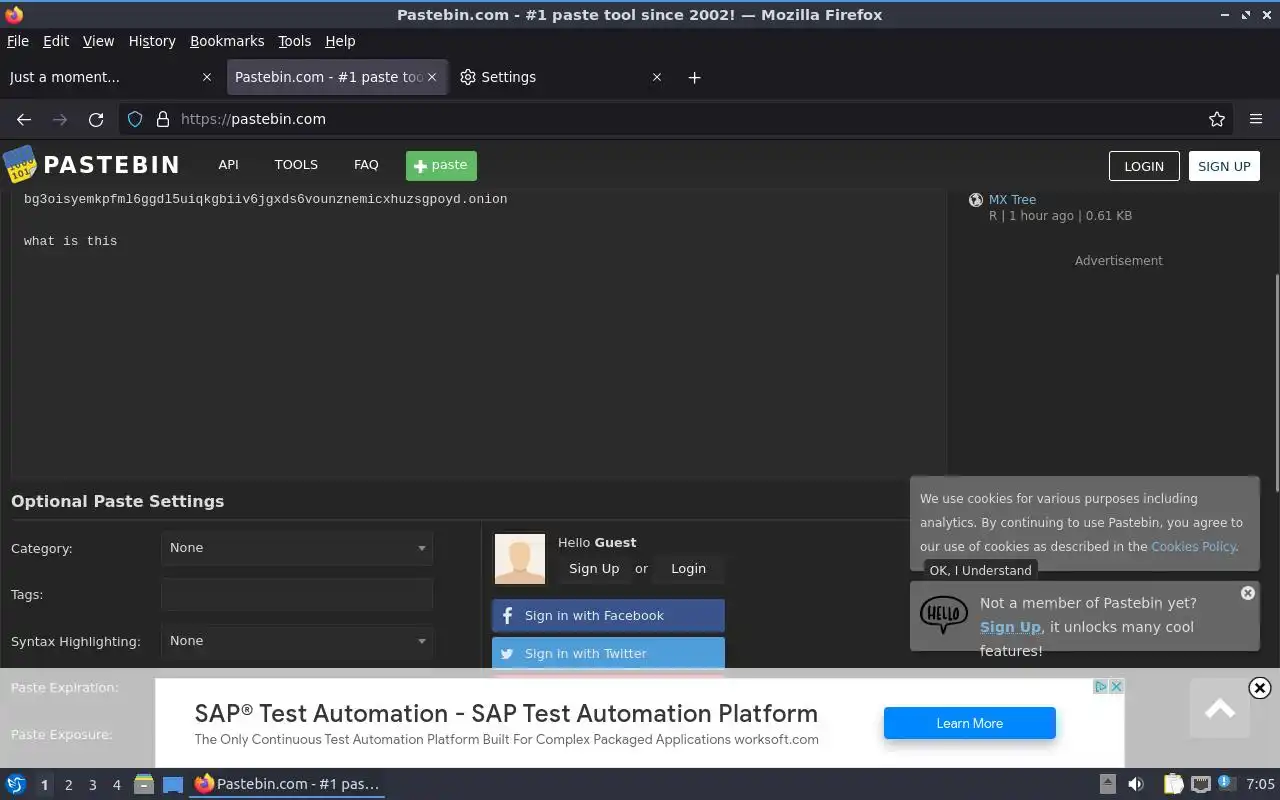Click the guest Login button
The image size is (1280, 800).
(x=688, y=569)
